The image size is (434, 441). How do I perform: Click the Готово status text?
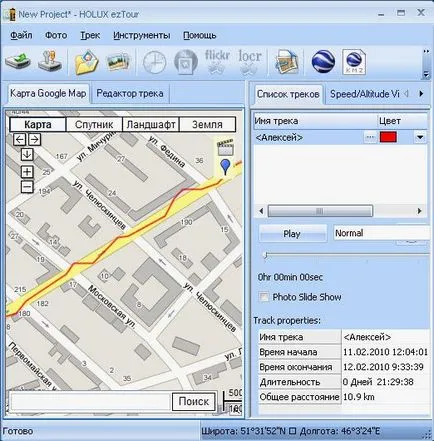tap(17, 431)
